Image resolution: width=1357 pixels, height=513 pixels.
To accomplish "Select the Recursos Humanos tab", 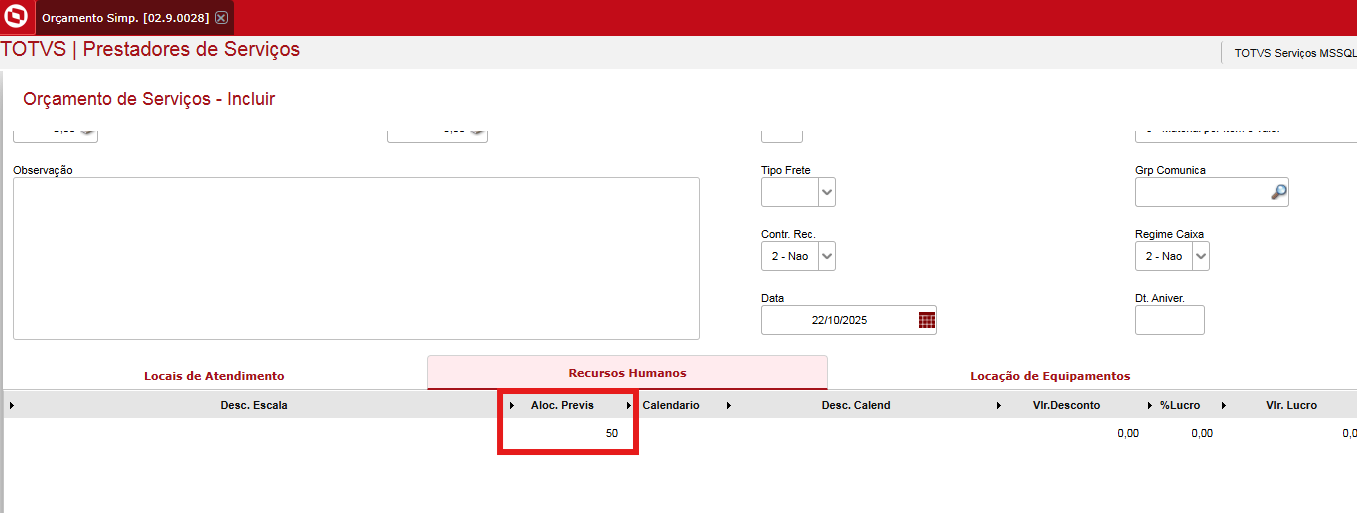I will pos(627,373).
